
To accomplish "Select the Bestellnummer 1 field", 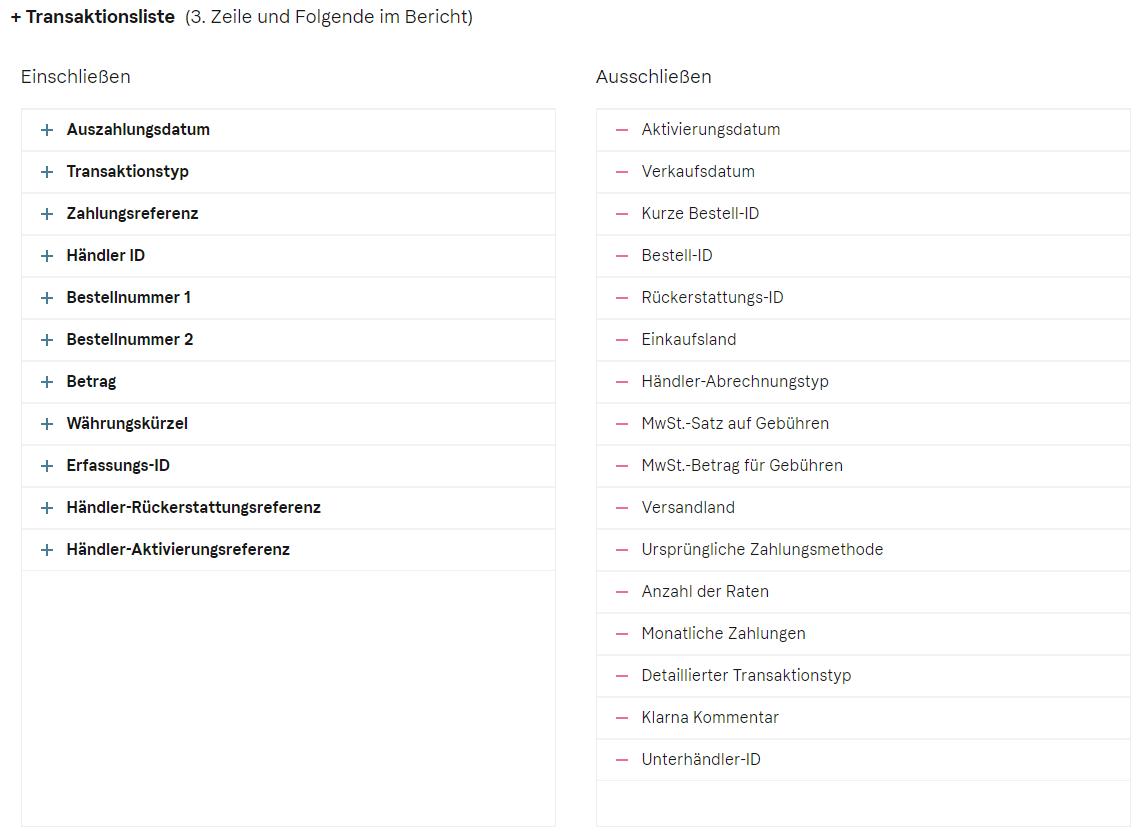I will click(128, 298).
